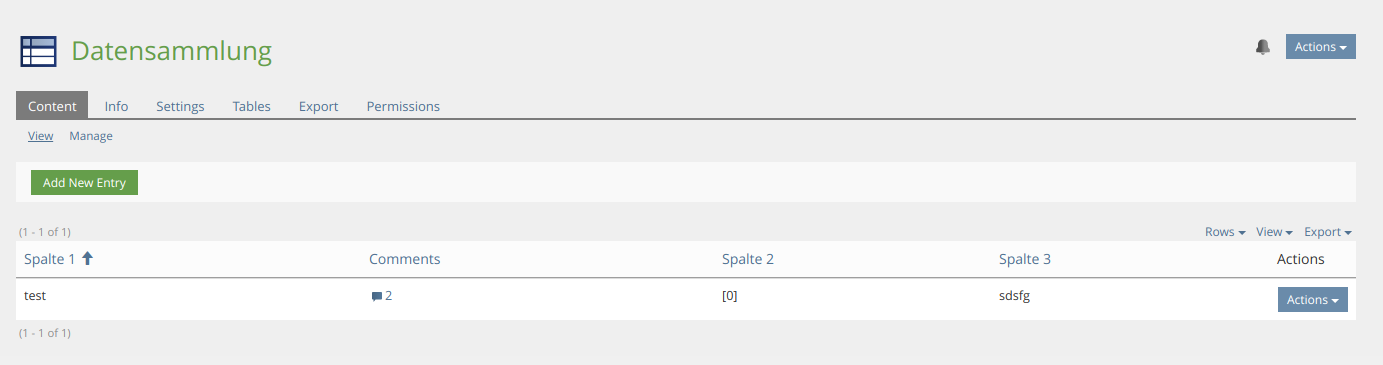Open the top-right Actions dropdown

[x=1320, y=47]
